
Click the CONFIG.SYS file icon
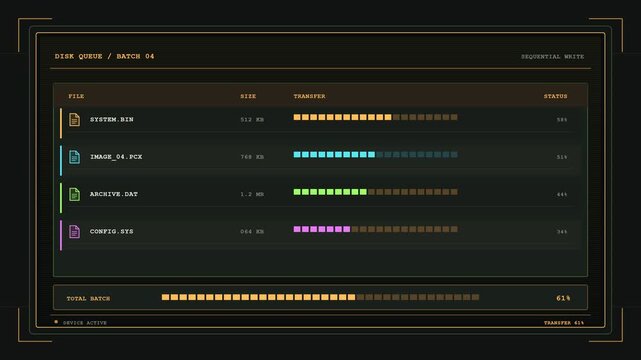pyautogui.click(x=74, y=231)
